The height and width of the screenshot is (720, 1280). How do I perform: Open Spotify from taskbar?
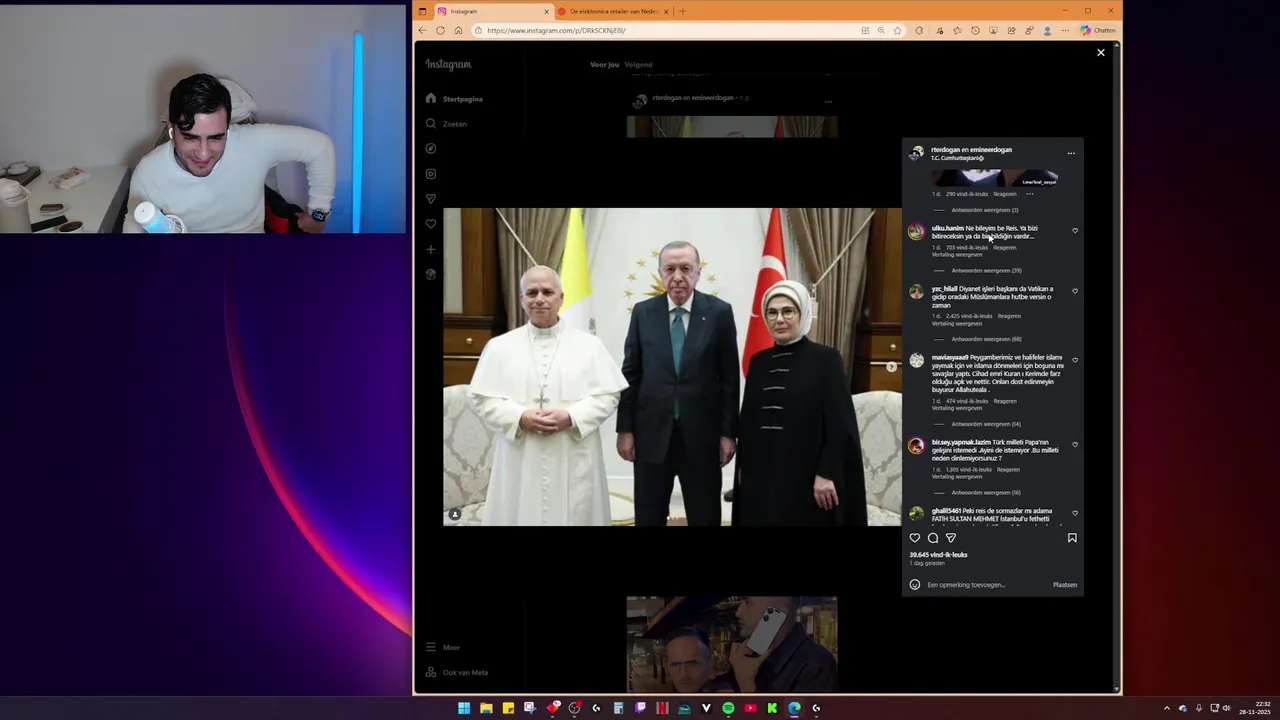728,708
